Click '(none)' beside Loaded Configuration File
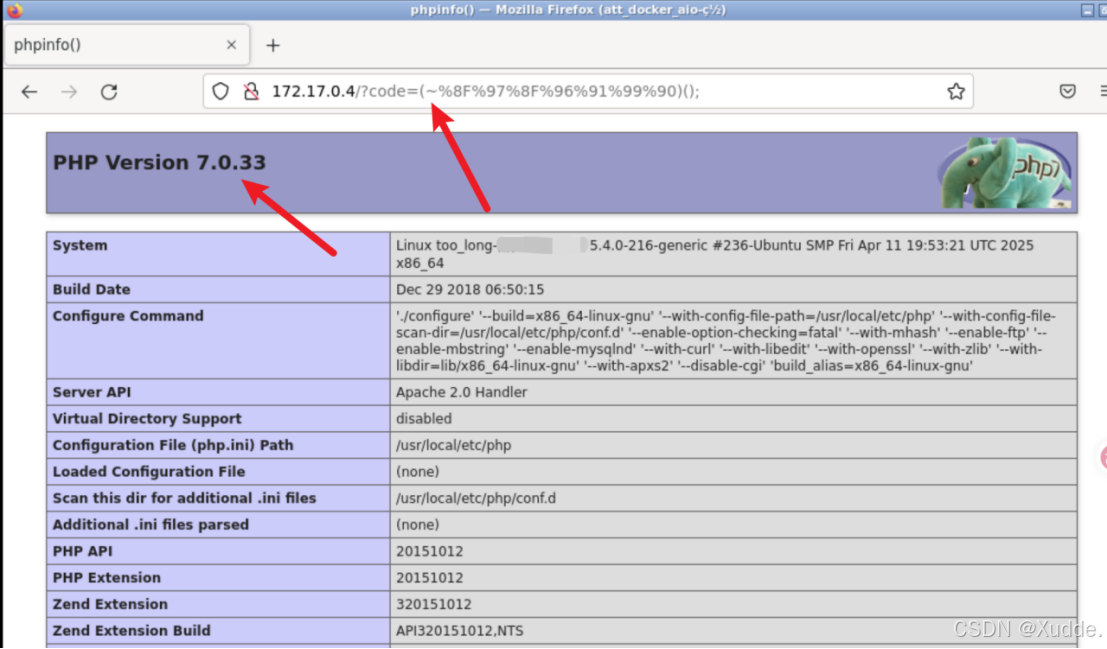 tap(417, 472)
